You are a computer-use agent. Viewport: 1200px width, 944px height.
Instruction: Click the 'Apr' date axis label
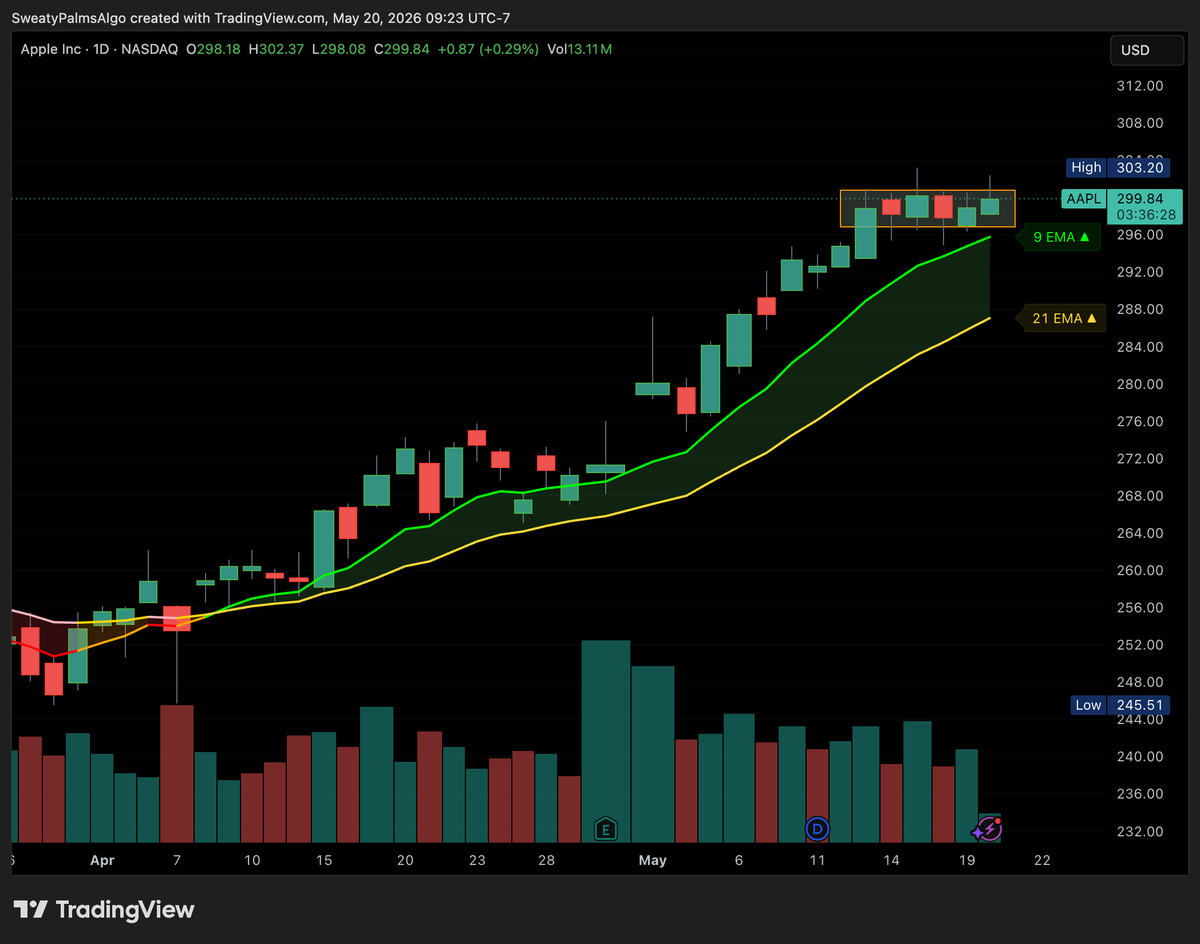coord(102,860)
